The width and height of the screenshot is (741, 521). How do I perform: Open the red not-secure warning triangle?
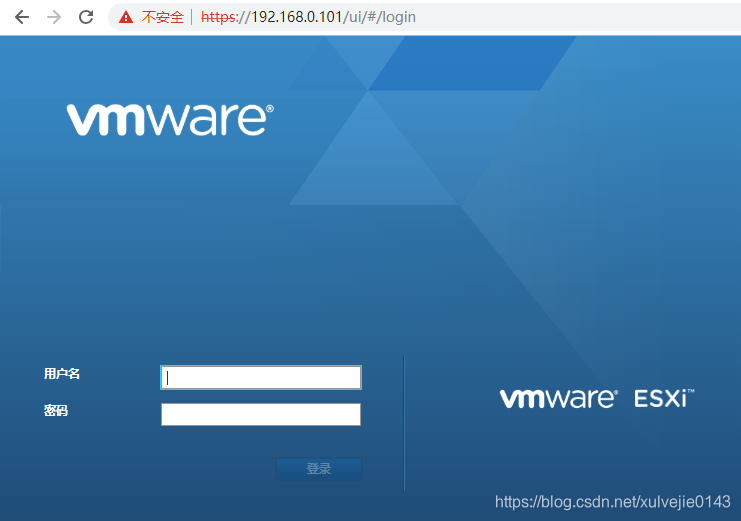coord(126,17)
